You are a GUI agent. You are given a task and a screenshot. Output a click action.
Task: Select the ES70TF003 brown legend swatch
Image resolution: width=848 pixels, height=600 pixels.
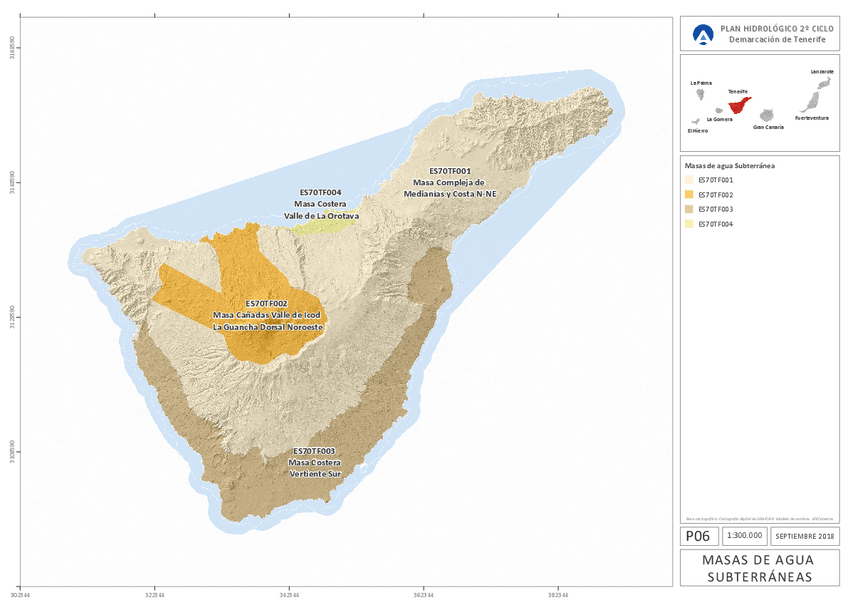point(690,209)
